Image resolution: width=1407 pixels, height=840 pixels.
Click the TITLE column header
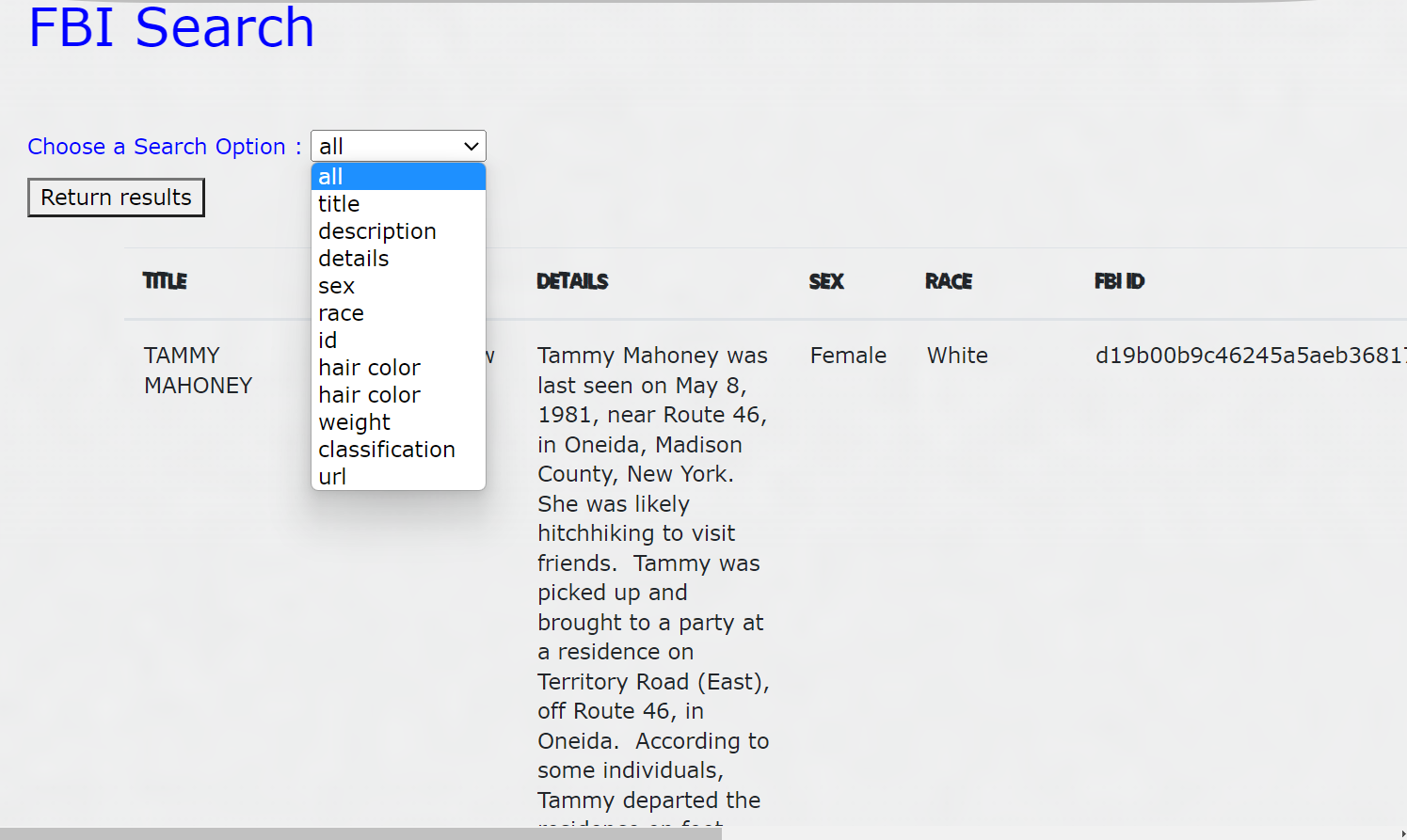pyautogui.click(x=165, y=281)
